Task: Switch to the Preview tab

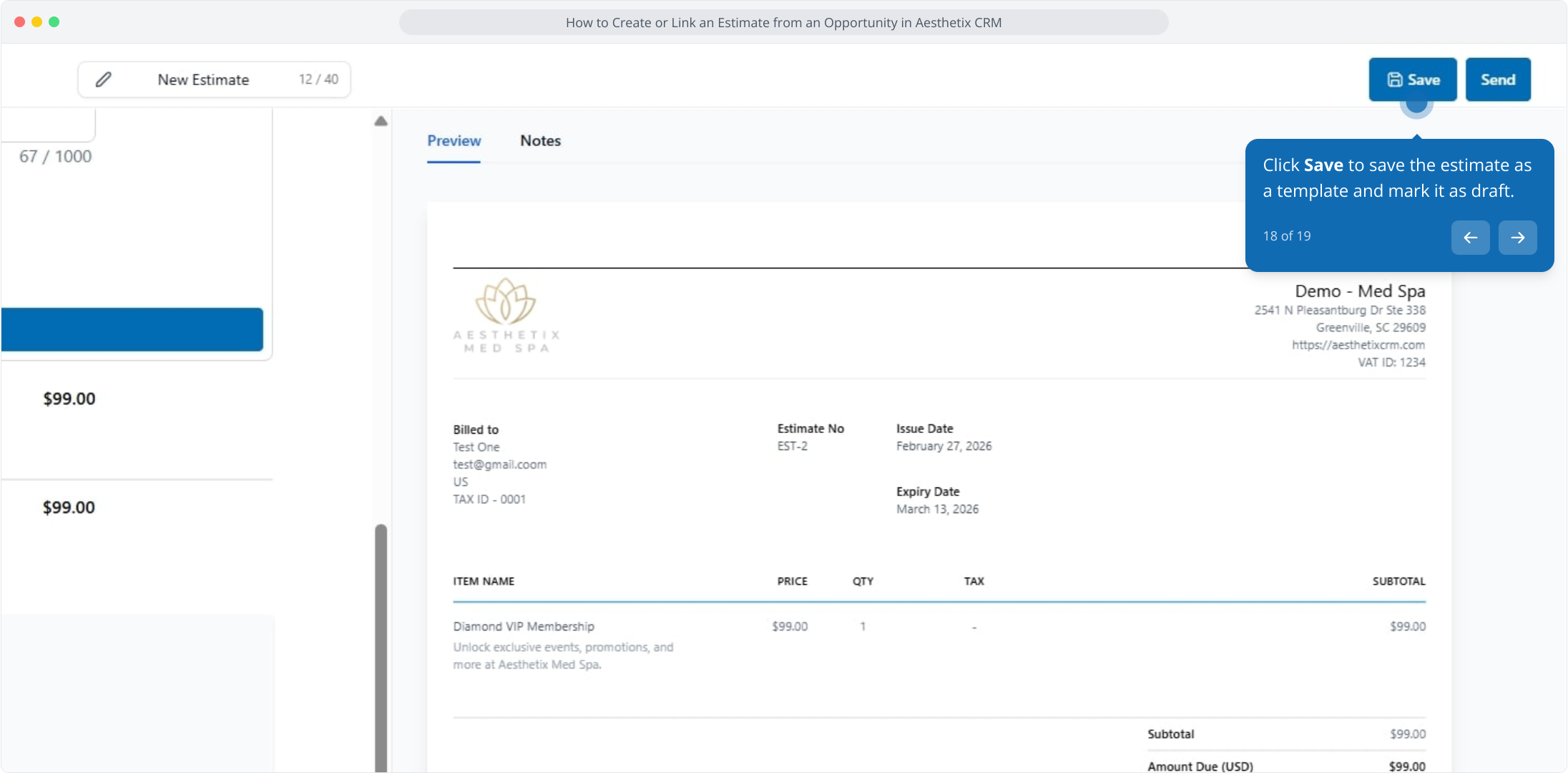Action: coord(454,141)
